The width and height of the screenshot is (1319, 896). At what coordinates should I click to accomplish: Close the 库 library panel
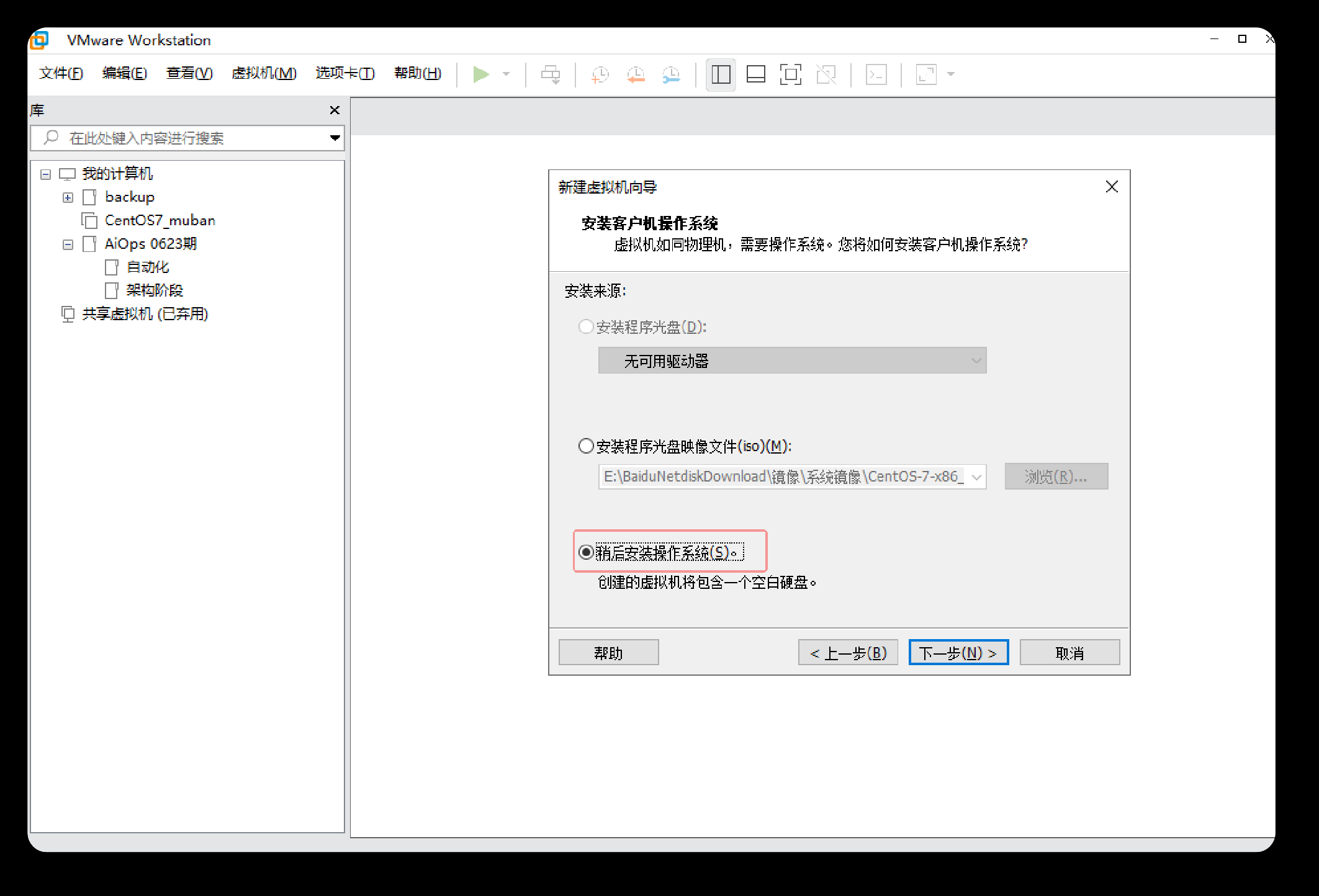tap(335, 110)
